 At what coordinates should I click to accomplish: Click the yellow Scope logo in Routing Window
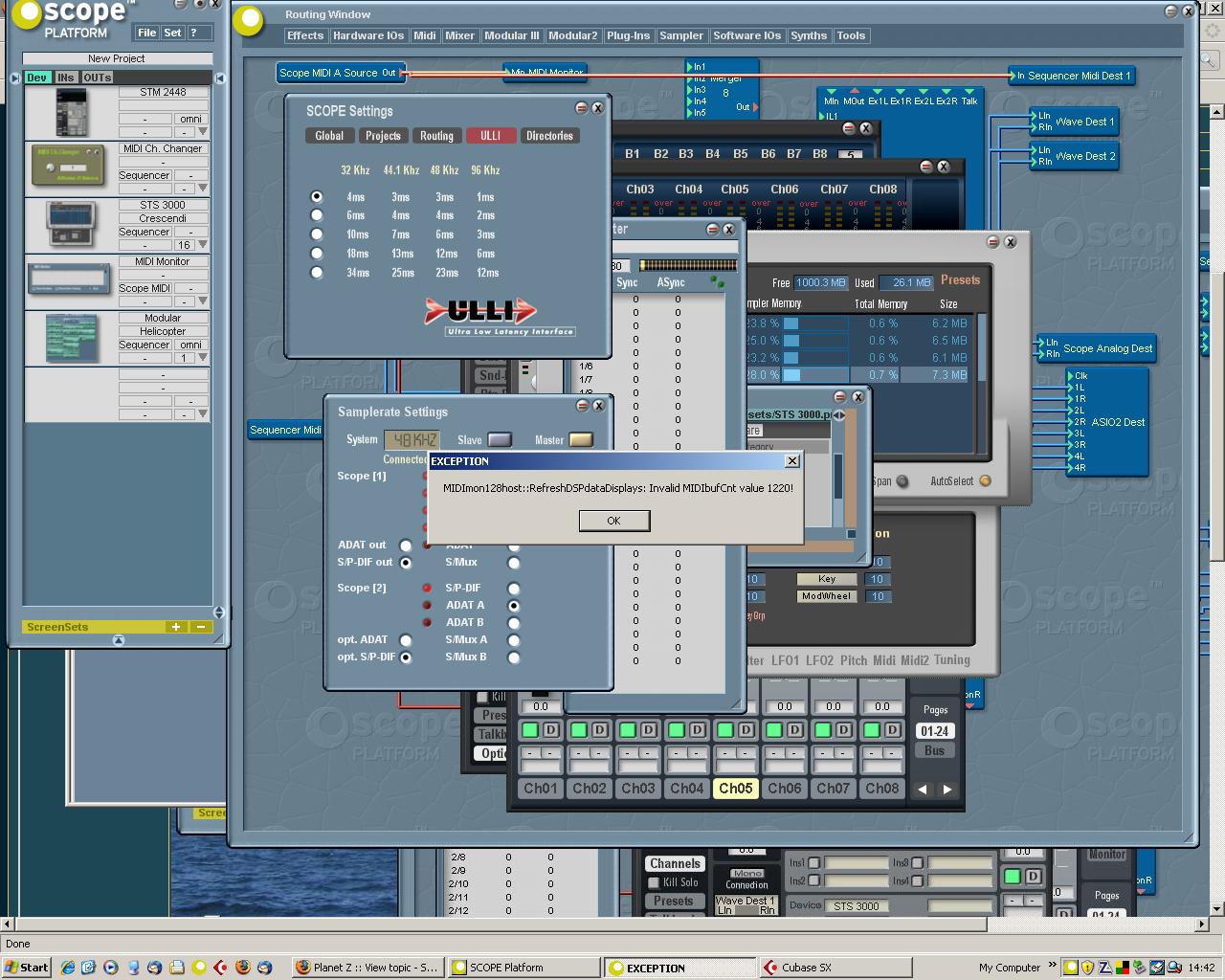click(x=250, y=20)
